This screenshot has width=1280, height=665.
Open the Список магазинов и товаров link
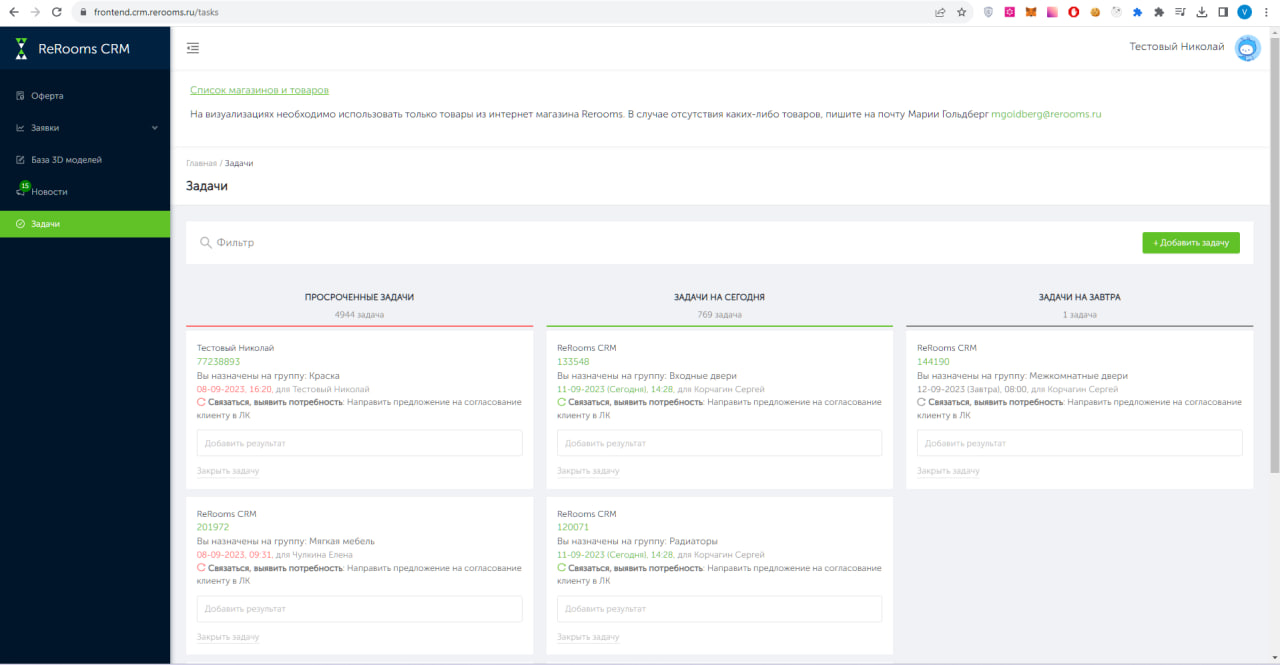259,90
